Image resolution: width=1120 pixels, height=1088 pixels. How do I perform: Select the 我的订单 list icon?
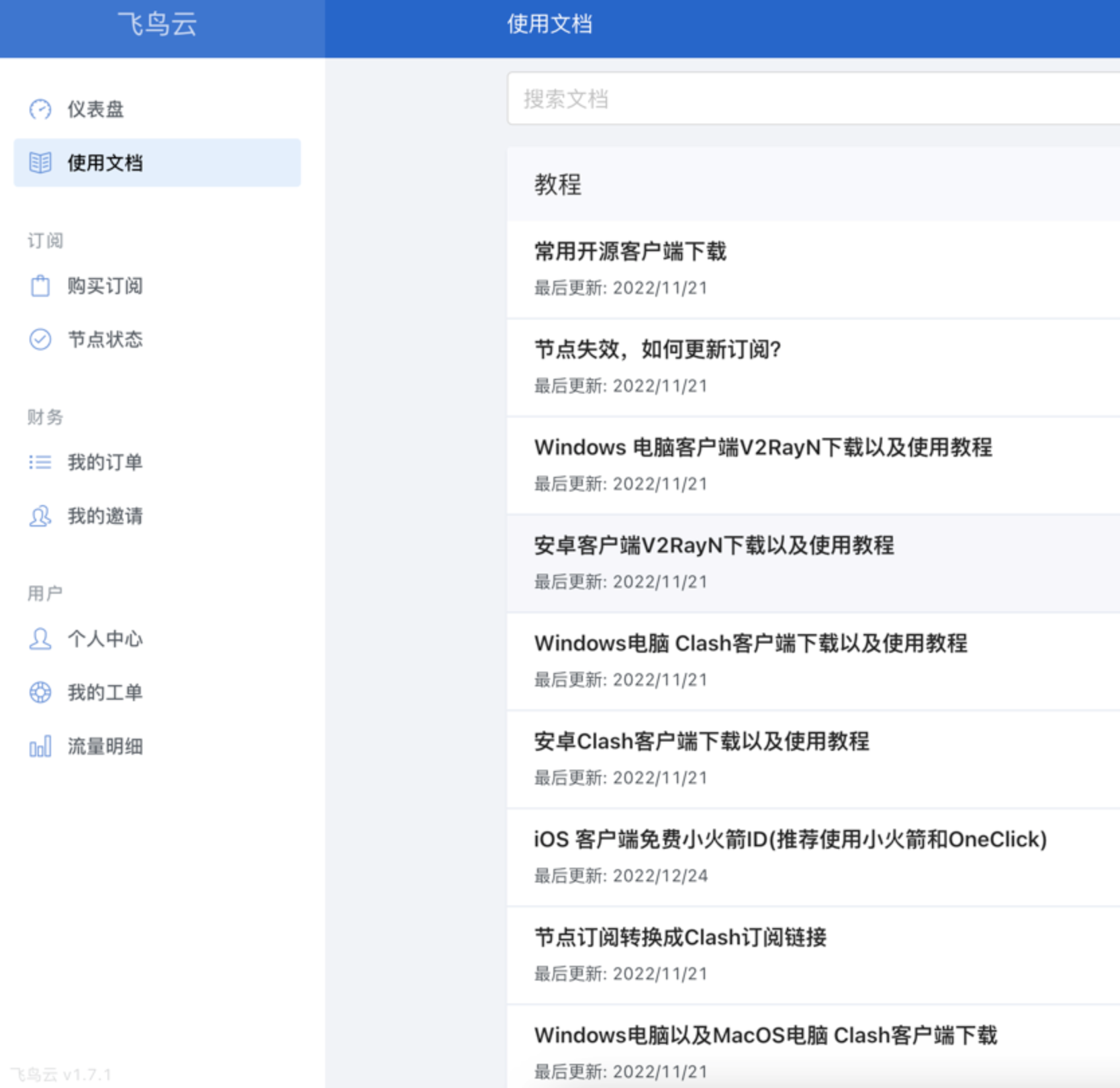click(40, 462)
